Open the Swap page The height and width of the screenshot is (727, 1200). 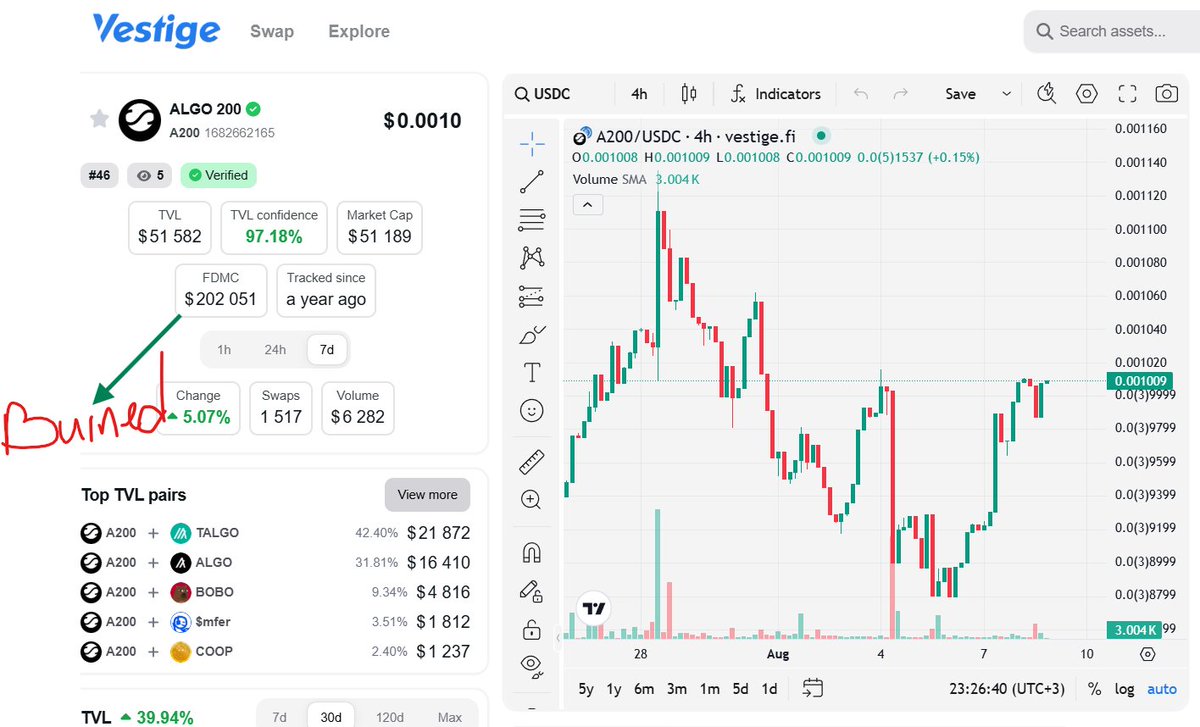point(272,31)
